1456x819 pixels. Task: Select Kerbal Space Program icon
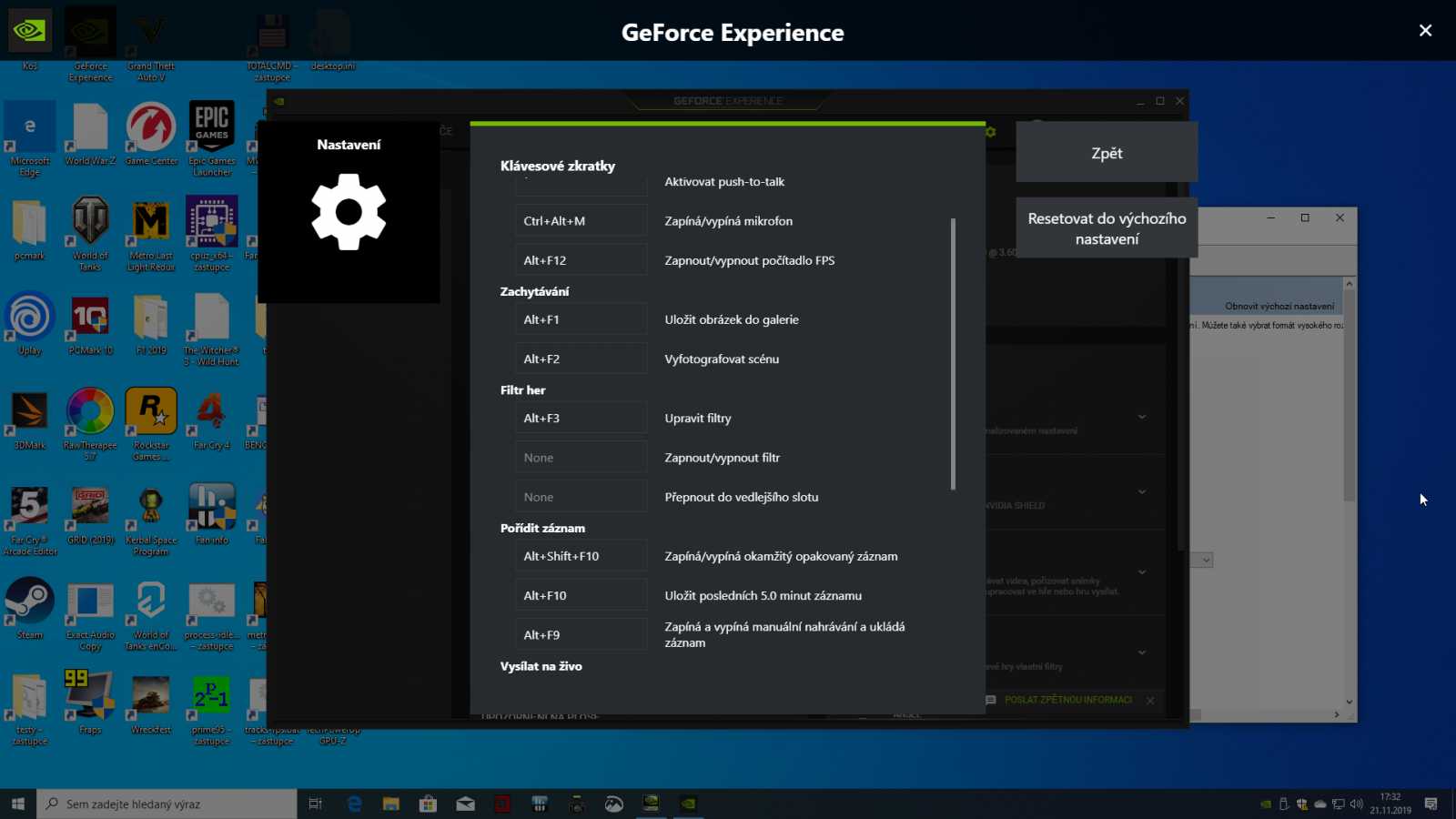pos(151,519)
